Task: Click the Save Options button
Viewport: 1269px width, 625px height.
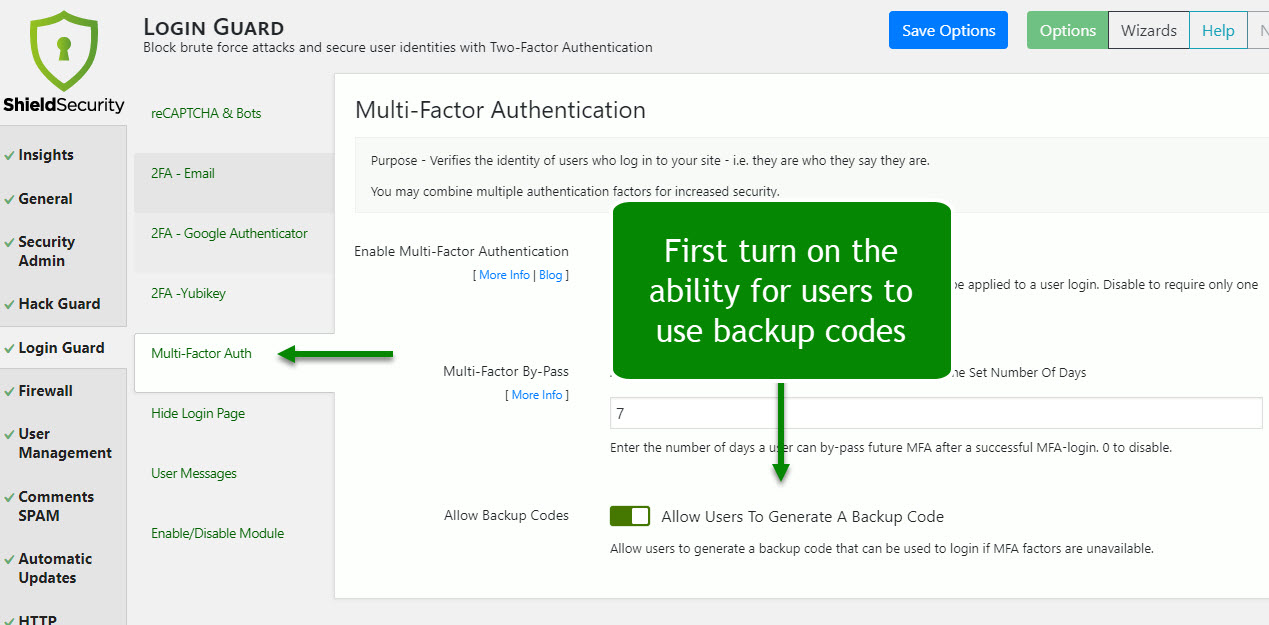Action: point(947,30)
